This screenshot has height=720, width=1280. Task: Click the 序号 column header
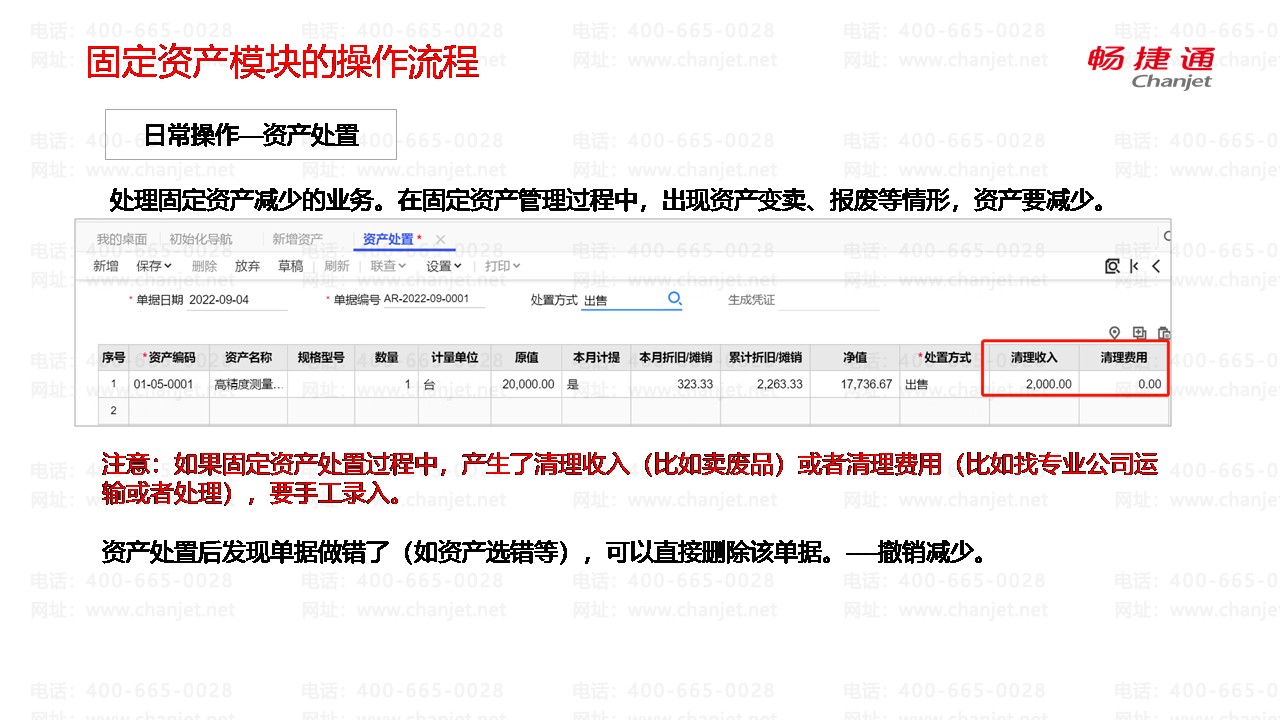(x=113, y=357)
